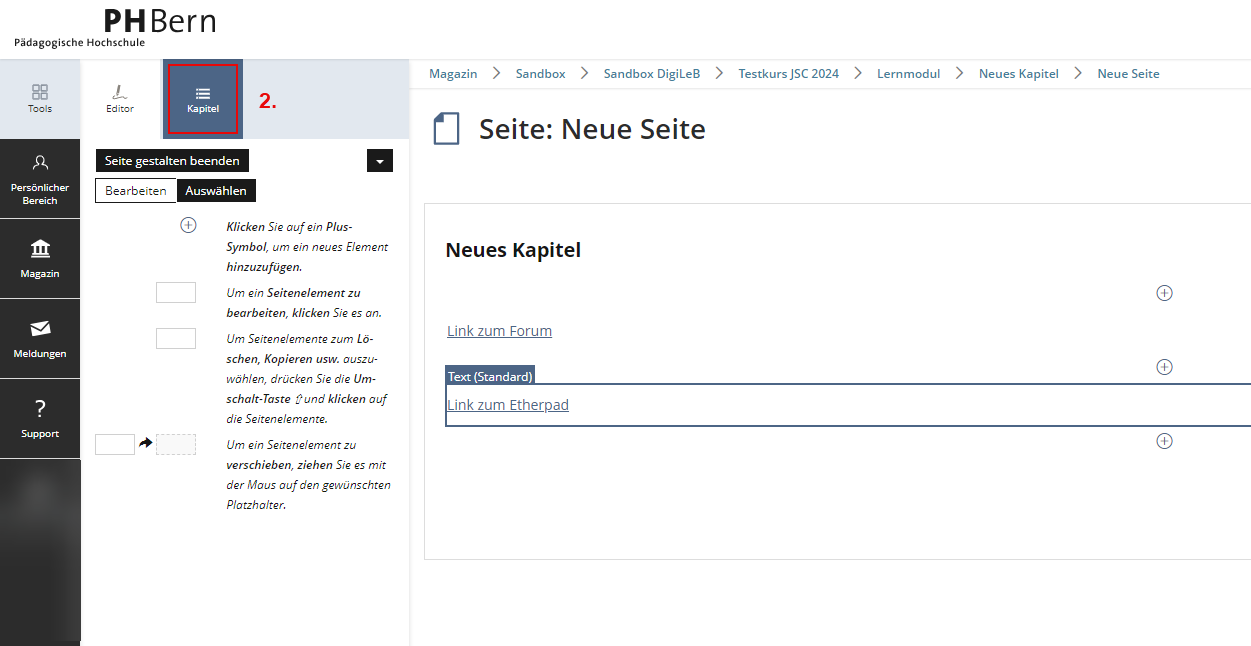Open the Support help item
Image resolution: width=1251 pixels, height=646 pixels.
pos(40,418)
